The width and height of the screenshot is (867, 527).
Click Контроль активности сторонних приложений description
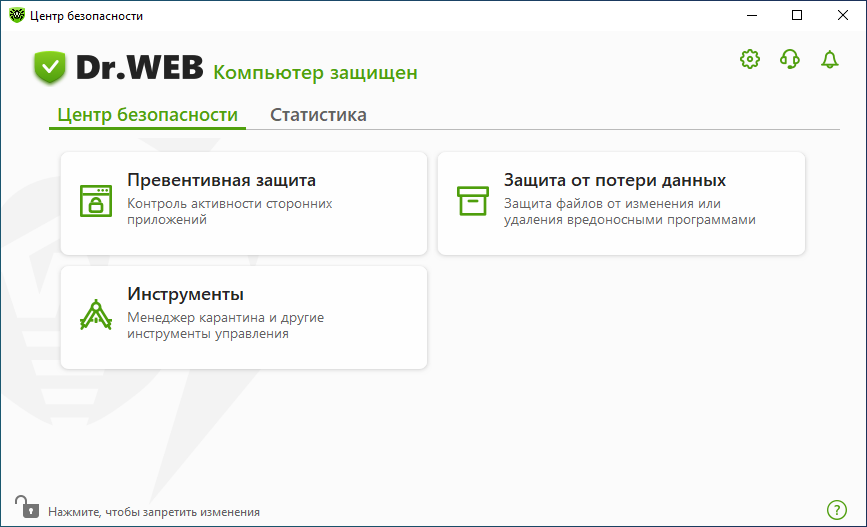coord(229,212)
